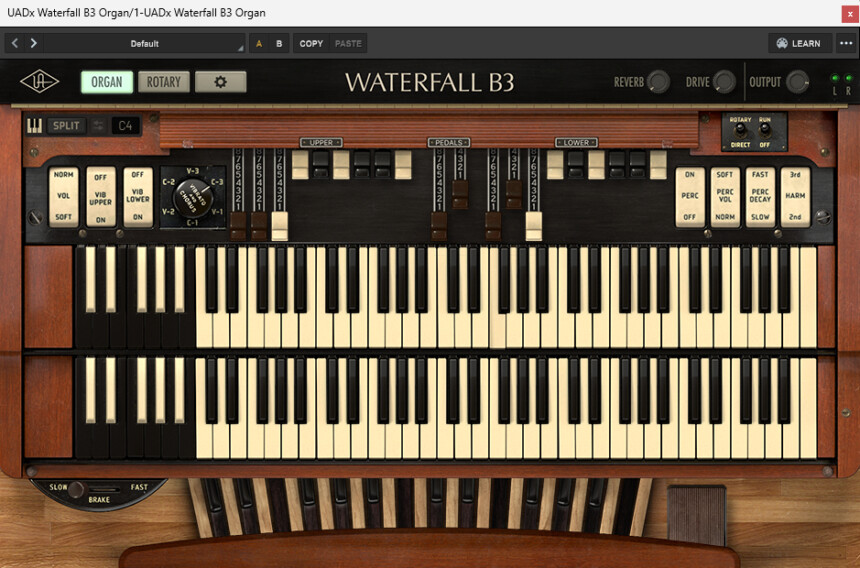Viewport: 860px width, 568px height.
Task: Switch to the ROTARY tab
Action: [x=163, y=82]
